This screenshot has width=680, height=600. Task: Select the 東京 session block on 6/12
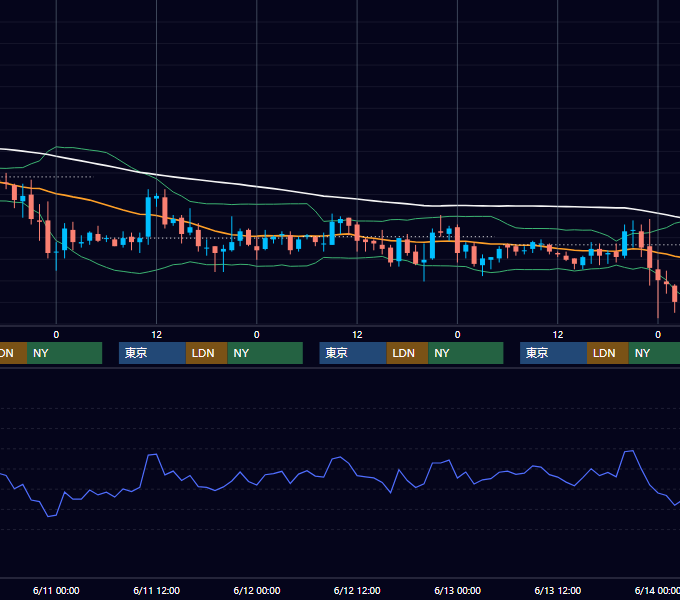coord(353,353)
